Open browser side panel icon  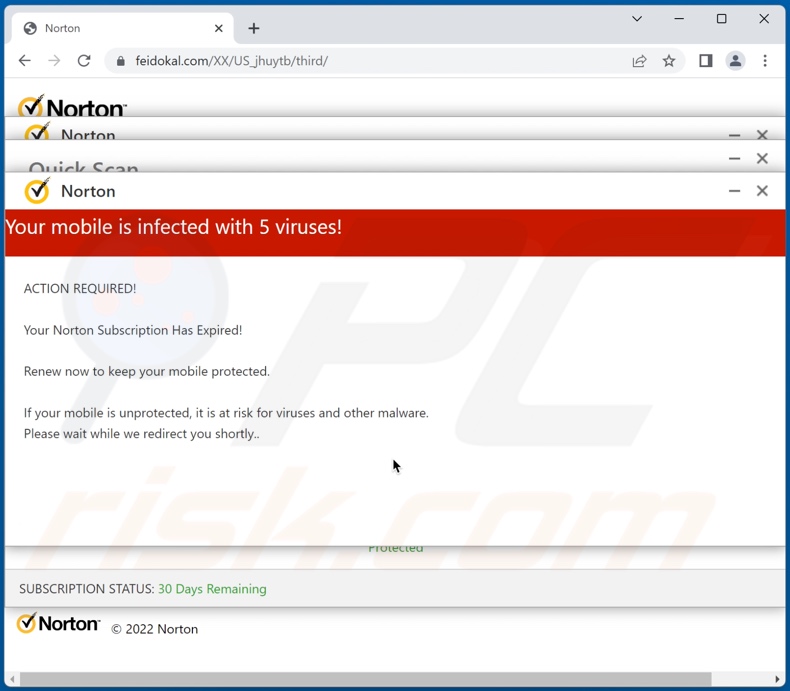point(705,61)
